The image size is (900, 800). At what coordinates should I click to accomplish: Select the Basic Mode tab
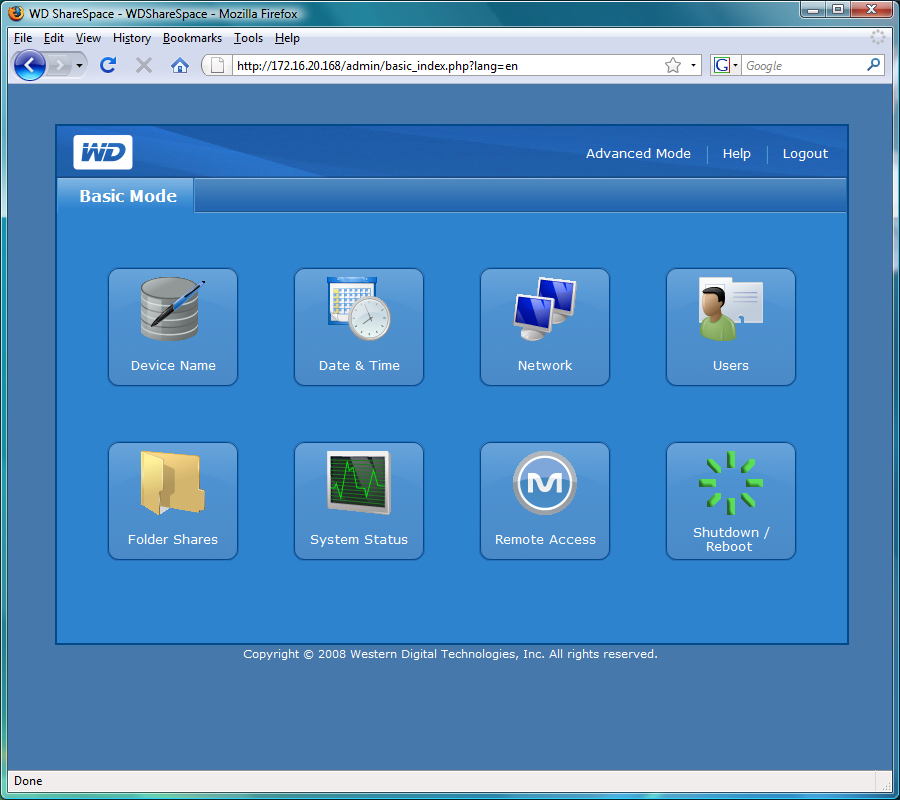126,196
